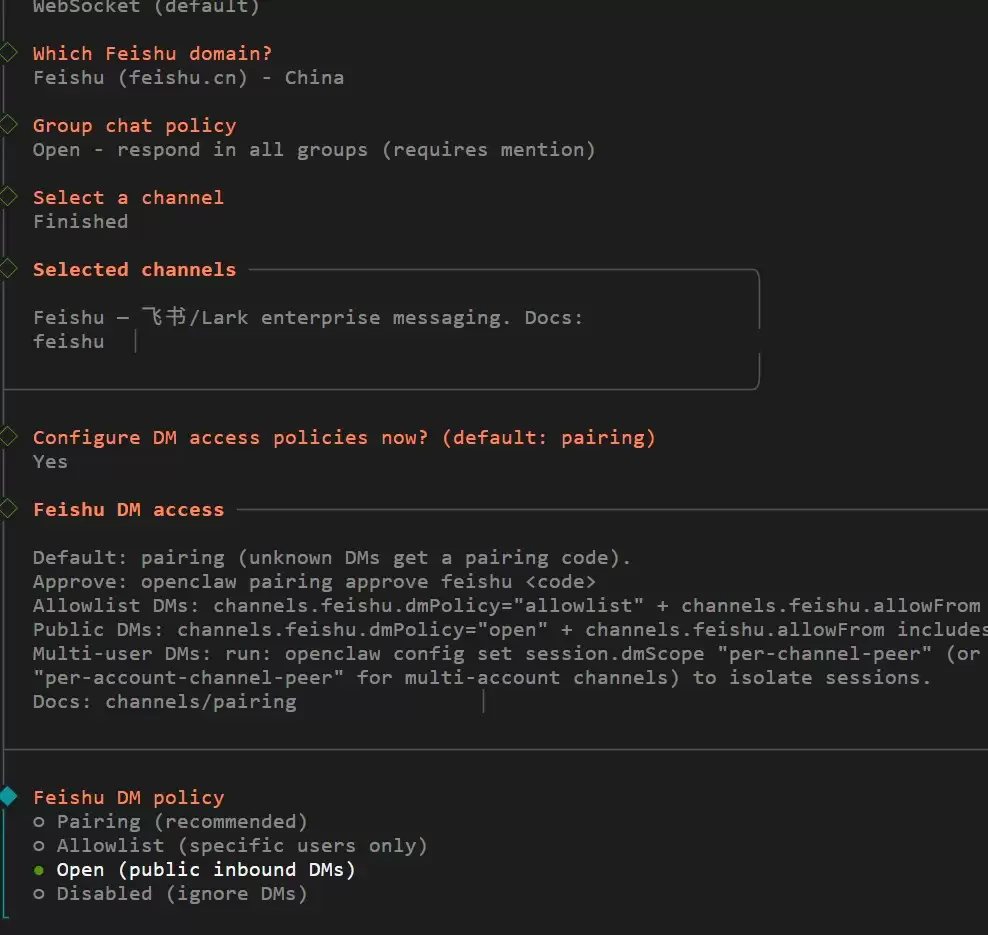
Task: Click the diamond marker beside Which Feishu domain?
Action: (8, 53)
